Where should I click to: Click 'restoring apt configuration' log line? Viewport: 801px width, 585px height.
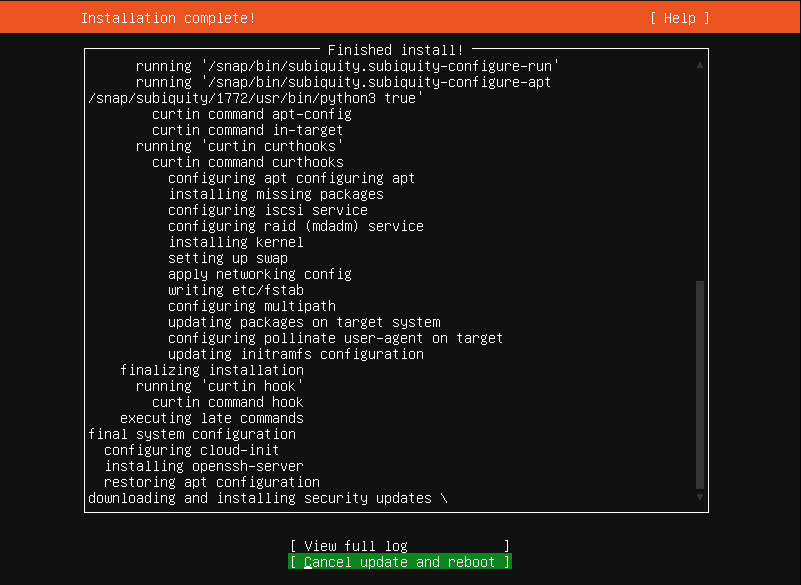(x=212, y=482)
